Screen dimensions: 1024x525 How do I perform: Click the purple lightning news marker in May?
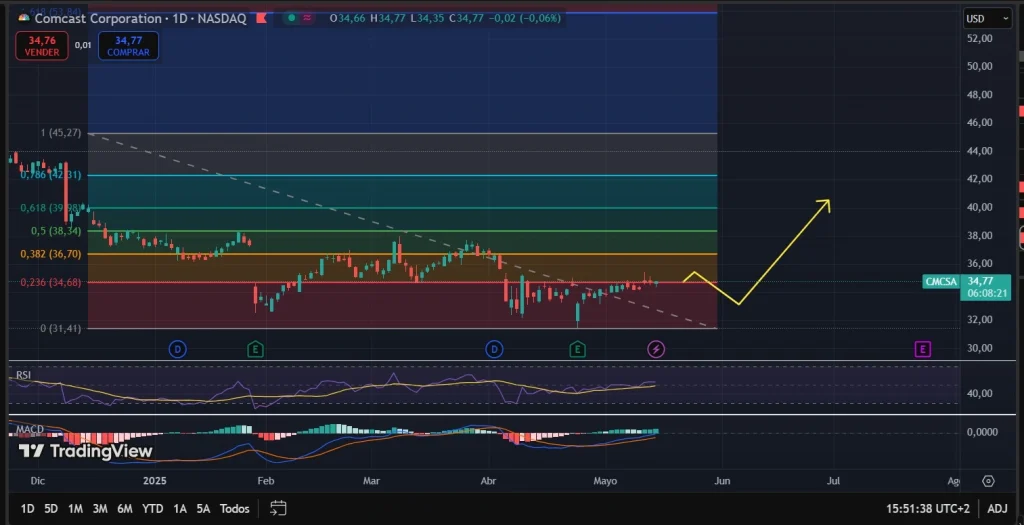[656, 349]
